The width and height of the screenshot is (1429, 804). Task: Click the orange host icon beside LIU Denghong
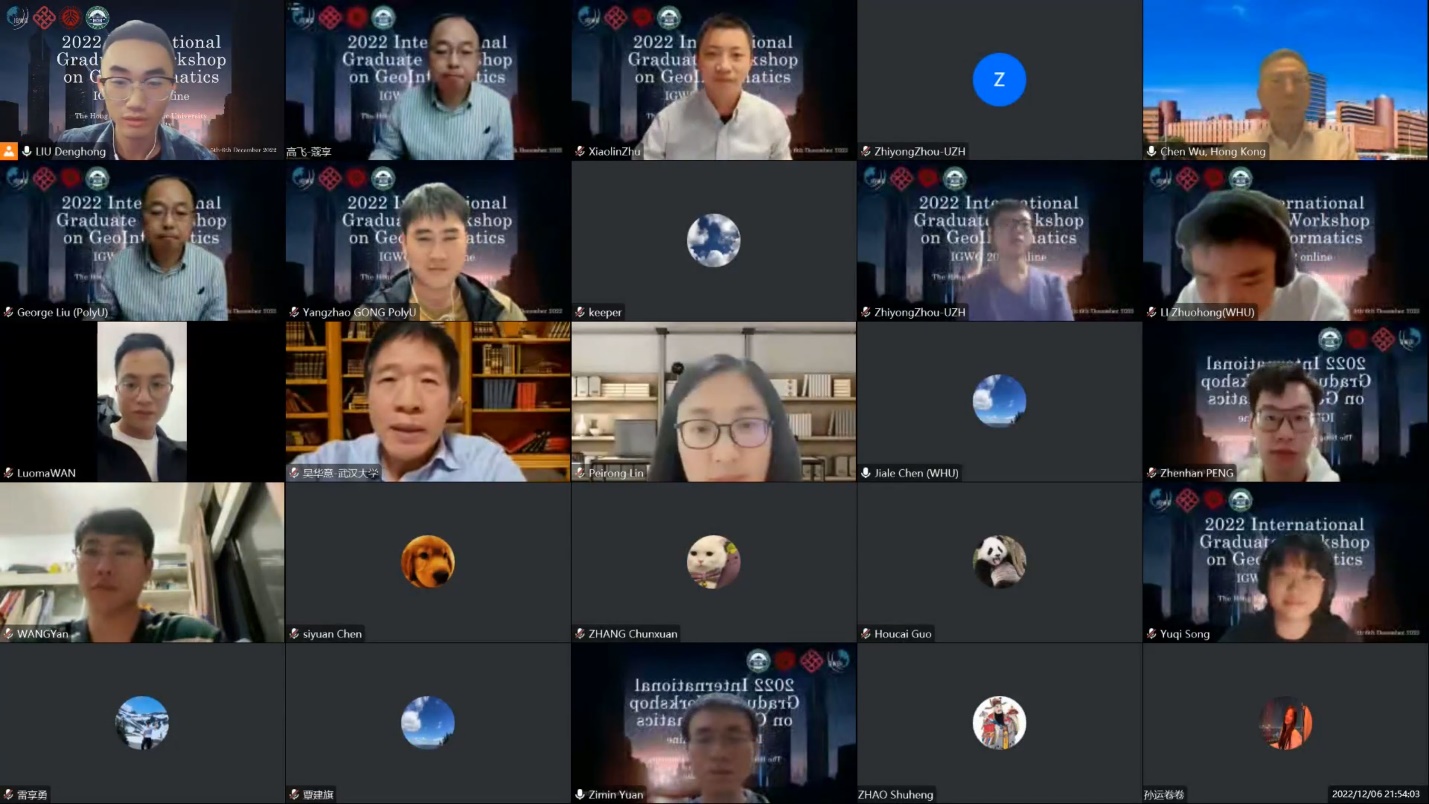tap(9, 151)
